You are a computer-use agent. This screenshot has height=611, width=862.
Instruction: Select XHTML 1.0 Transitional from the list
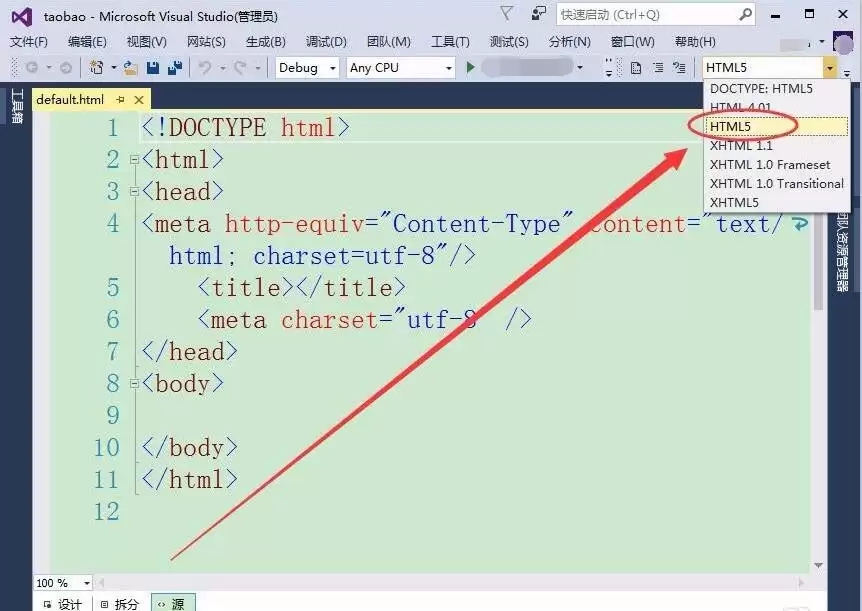777,183
